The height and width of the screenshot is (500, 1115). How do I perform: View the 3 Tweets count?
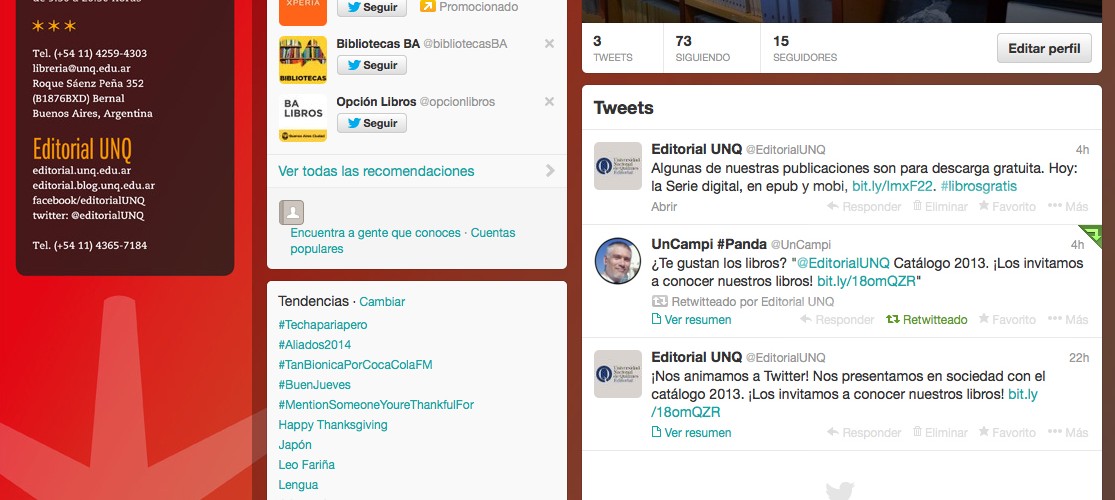pos(613,48)
